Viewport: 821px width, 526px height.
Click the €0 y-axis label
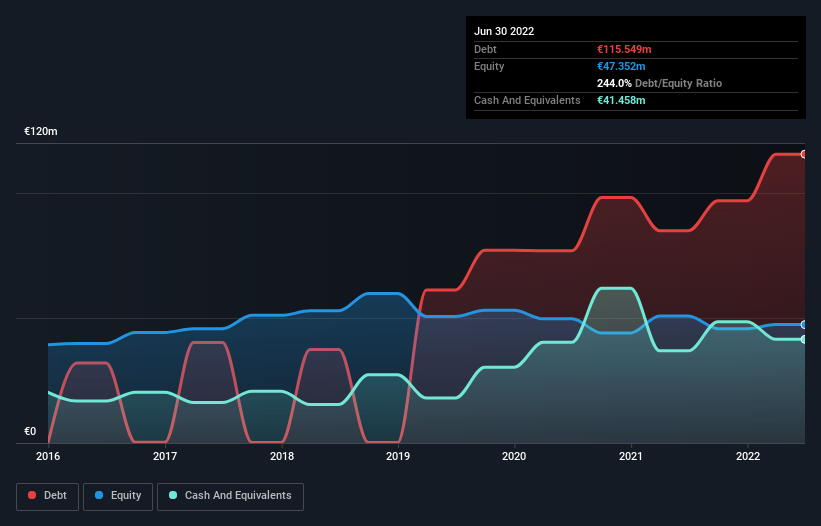click(30, 431)
